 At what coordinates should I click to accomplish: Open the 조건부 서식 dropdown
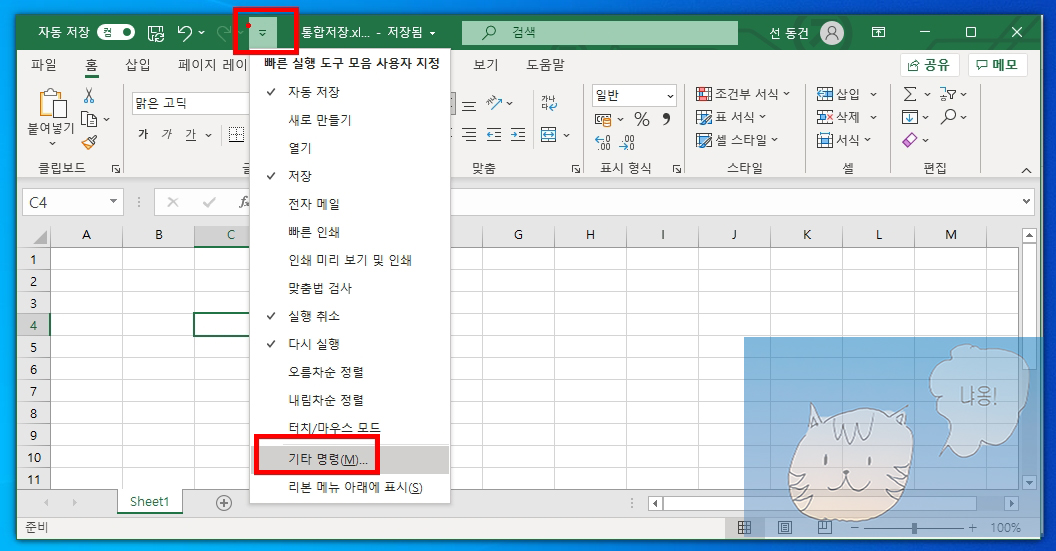point(743,94)
